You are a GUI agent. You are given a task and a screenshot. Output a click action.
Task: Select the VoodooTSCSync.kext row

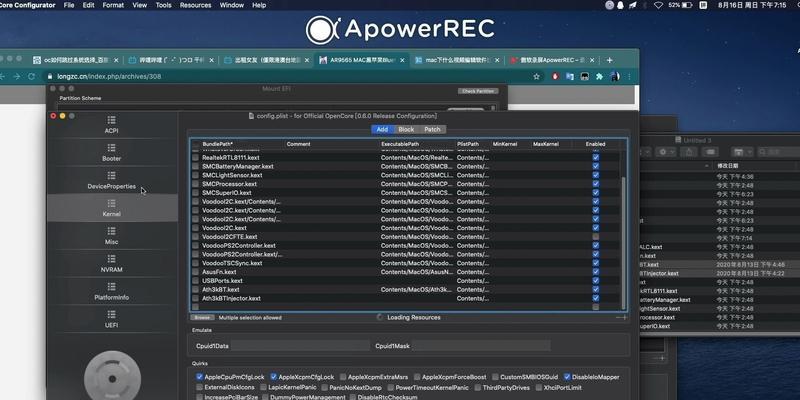[406, 263]
